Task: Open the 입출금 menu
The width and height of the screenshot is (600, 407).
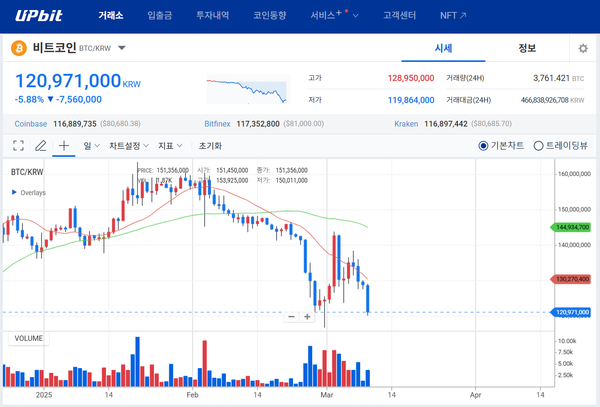Action: click(x=159, y=16)
